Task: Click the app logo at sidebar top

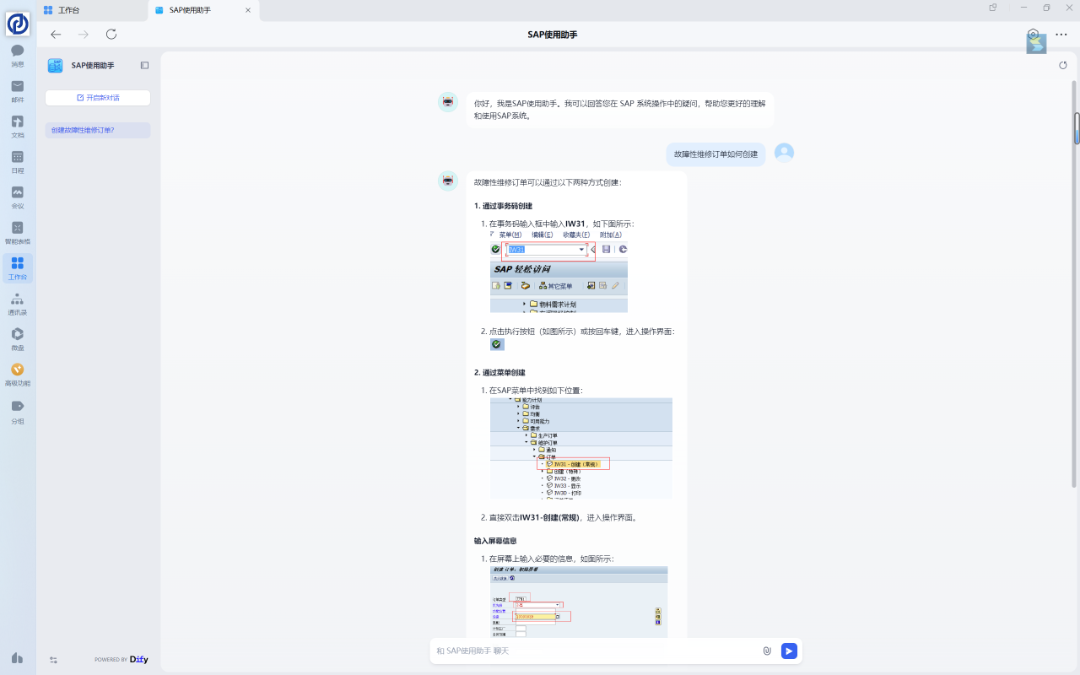Action: [x=18, y=23]
